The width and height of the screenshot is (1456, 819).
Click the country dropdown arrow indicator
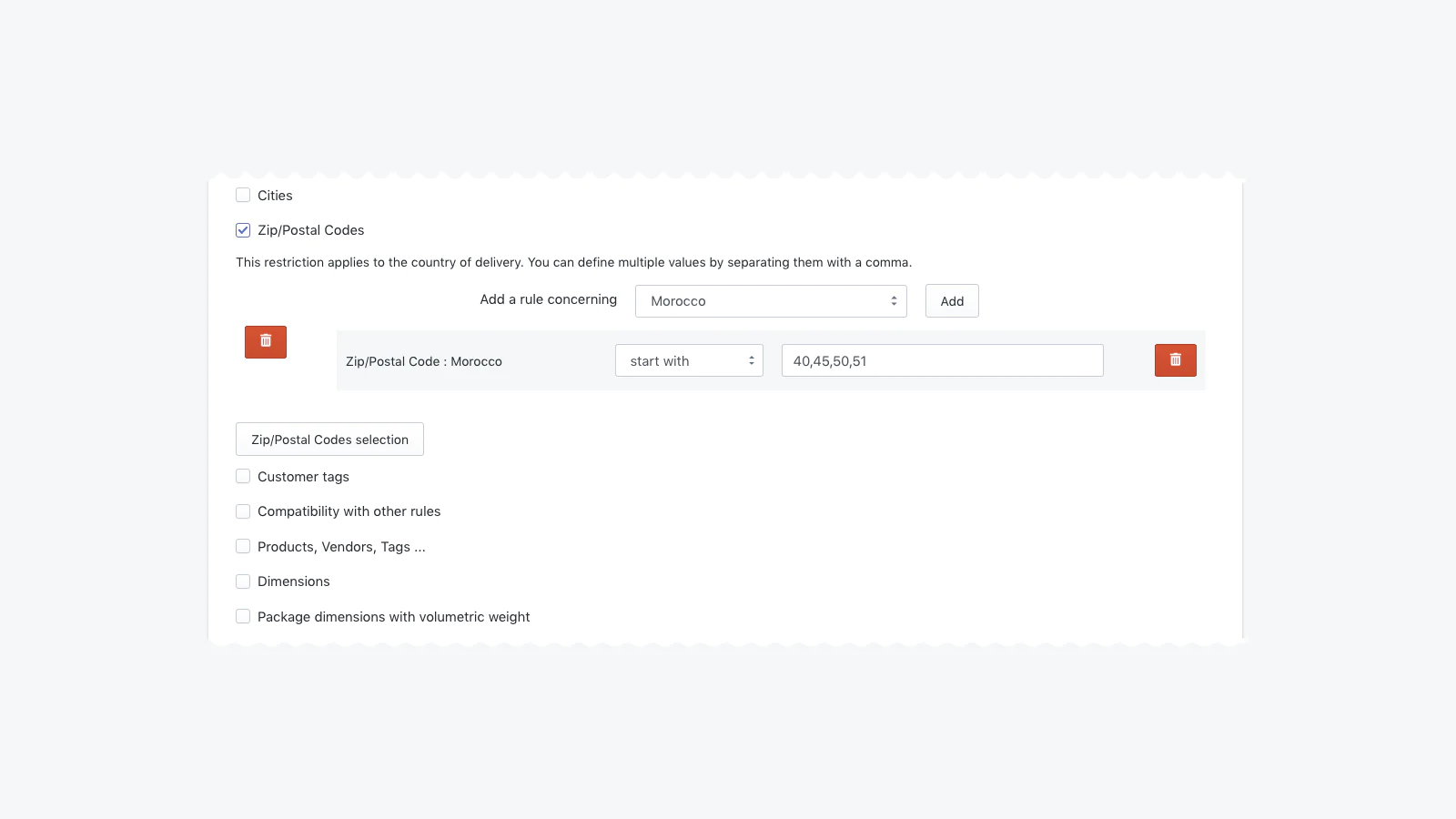[x=894, y=301]
